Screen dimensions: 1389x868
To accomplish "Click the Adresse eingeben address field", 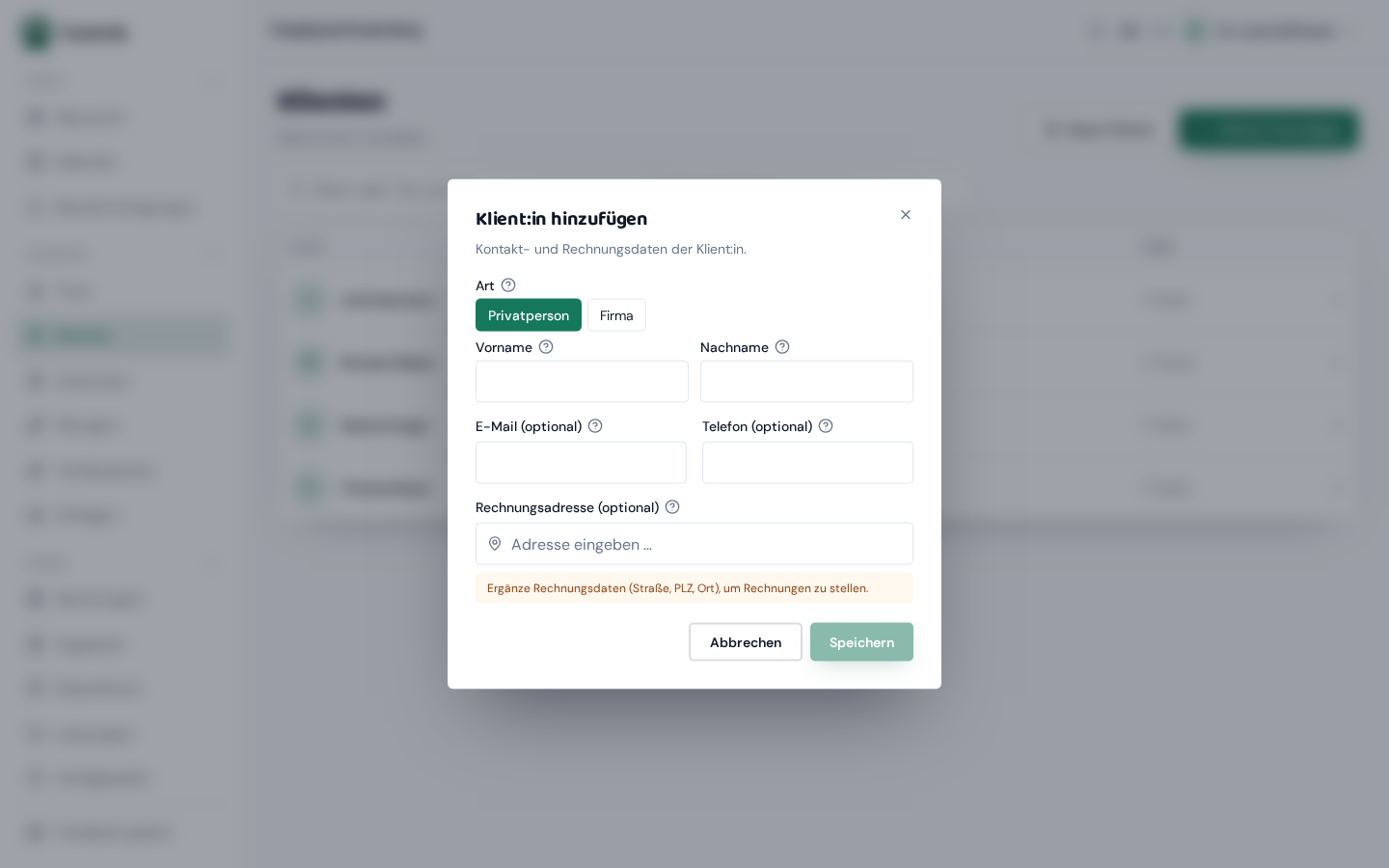I will pyautogui.click(x=694, y=544).
